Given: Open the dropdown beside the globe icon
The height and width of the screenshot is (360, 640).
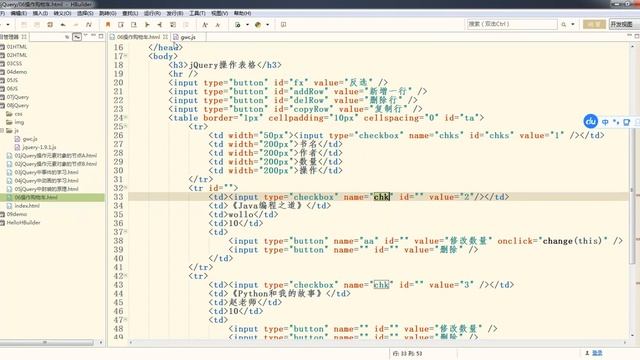Looking at the screenshot, I should coord(268,24).
